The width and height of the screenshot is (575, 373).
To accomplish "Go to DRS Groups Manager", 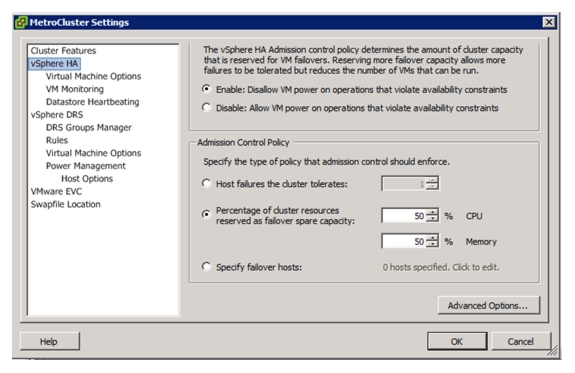I will click(x=89, y=128).
